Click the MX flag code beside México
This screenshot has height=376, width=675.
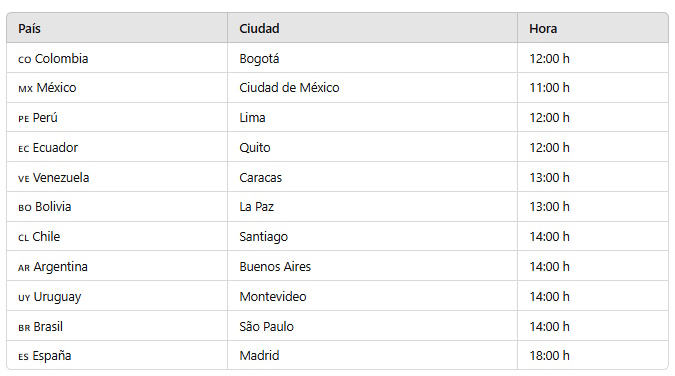(x=25, y=89)
